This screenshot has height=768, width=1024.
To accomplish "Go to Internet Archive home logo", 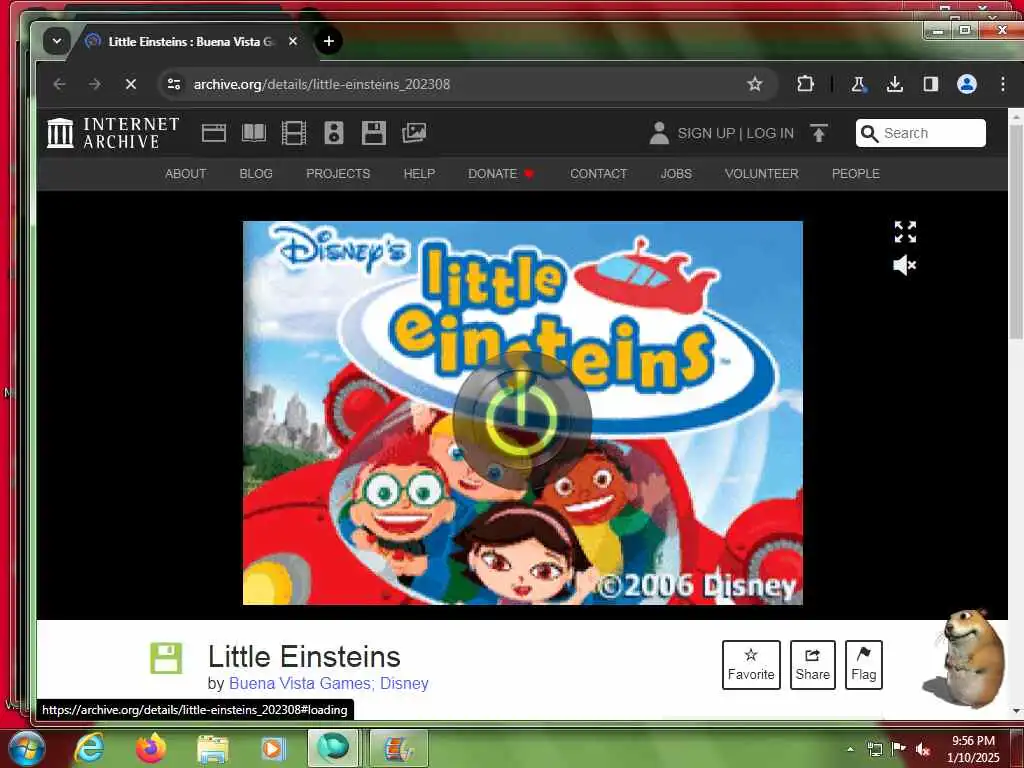I will click(113, 133).
